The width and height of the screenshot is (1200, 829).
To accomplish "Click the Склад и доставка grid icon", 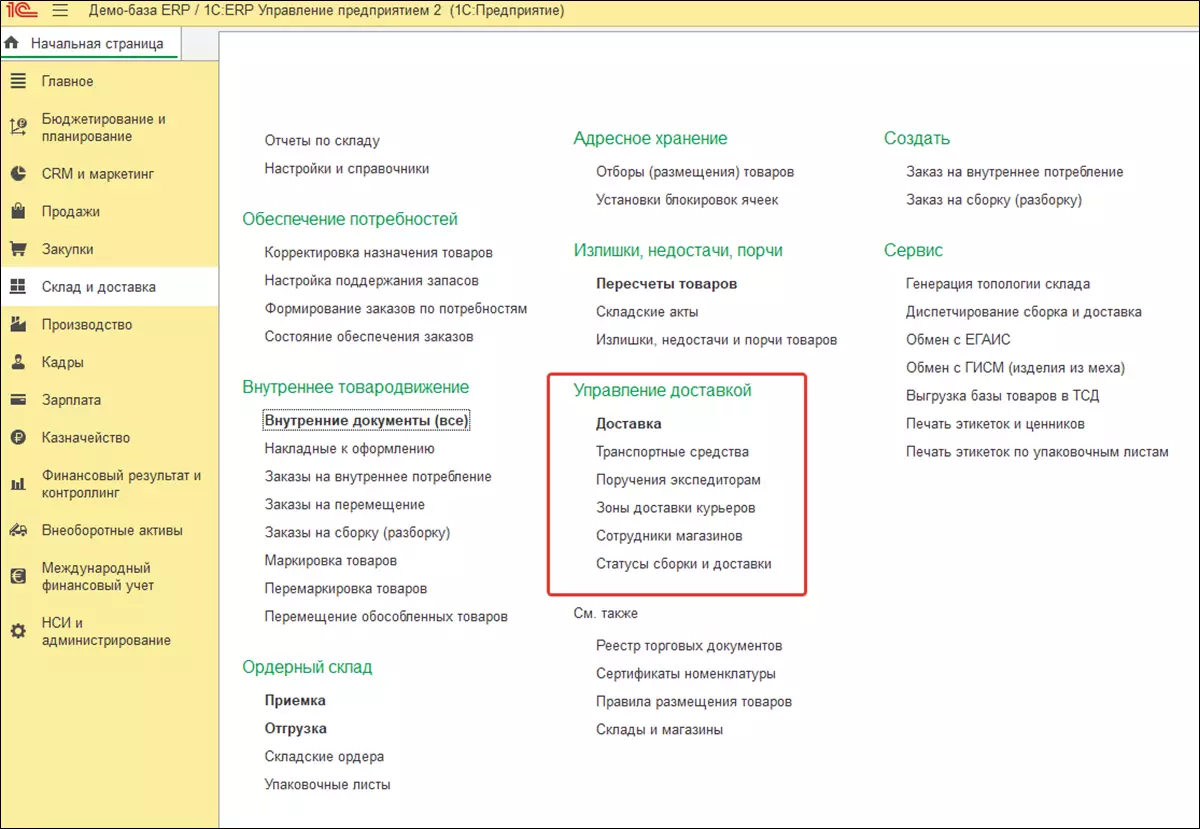I will (18, 287).
